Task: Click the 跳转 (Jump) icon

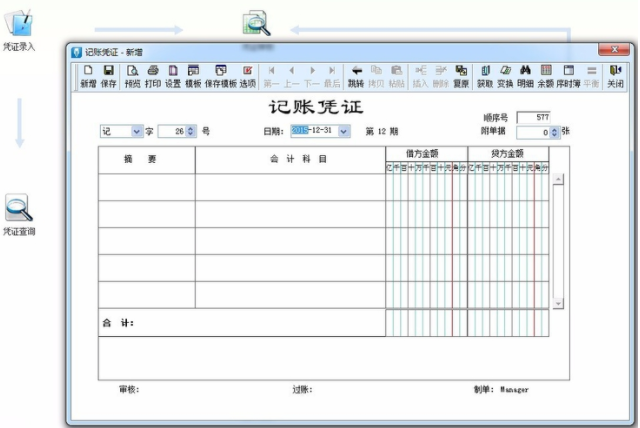Action: [x=356, y=77]
